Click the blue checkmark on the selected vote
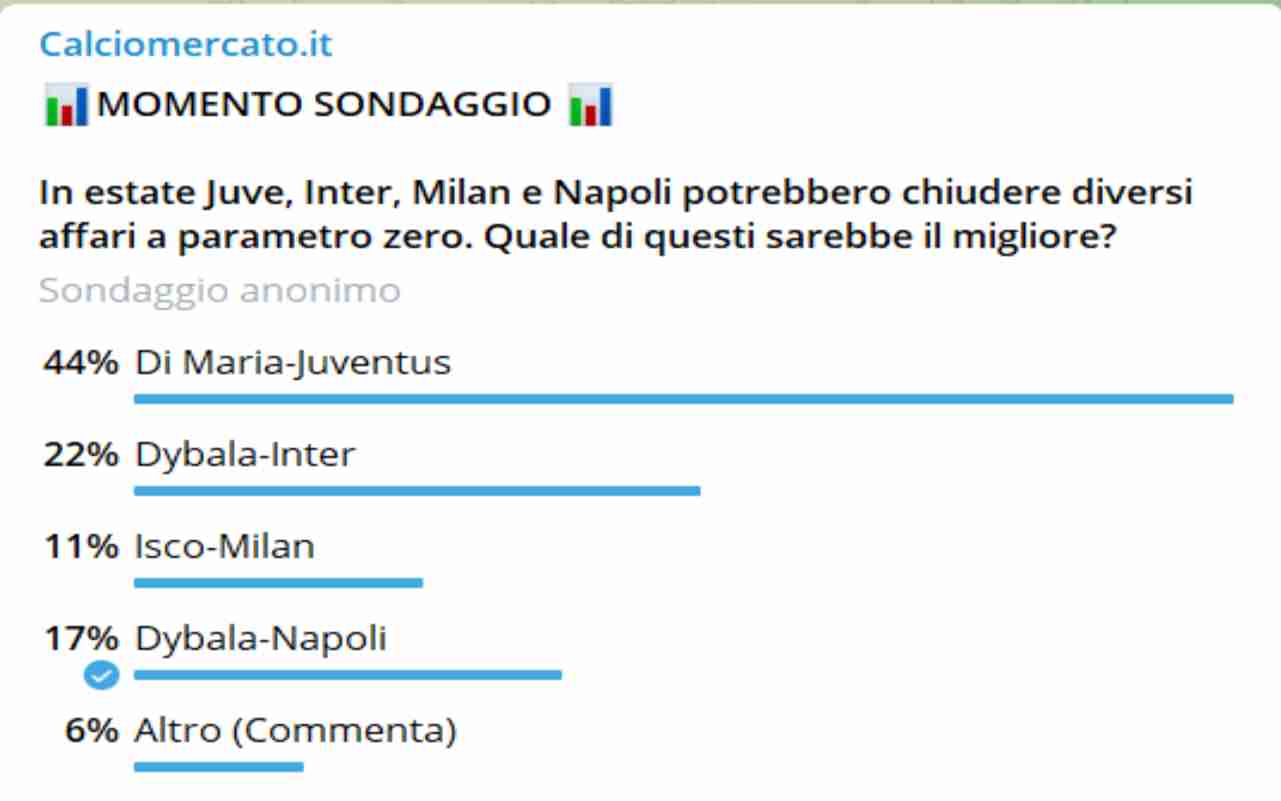Image resolution: width=1281 pixels, height=801 pixels. (x=100, y=676)
